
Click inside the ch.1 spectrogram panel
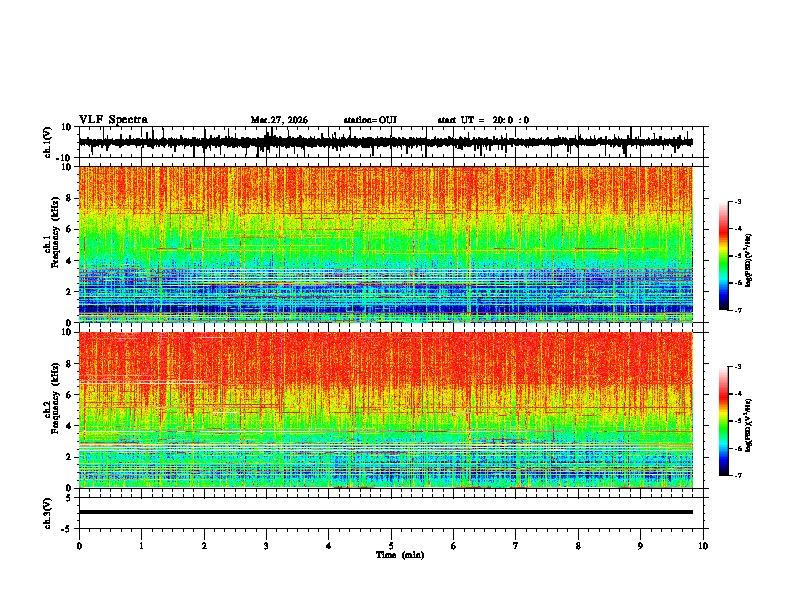[x=385, y=244]
